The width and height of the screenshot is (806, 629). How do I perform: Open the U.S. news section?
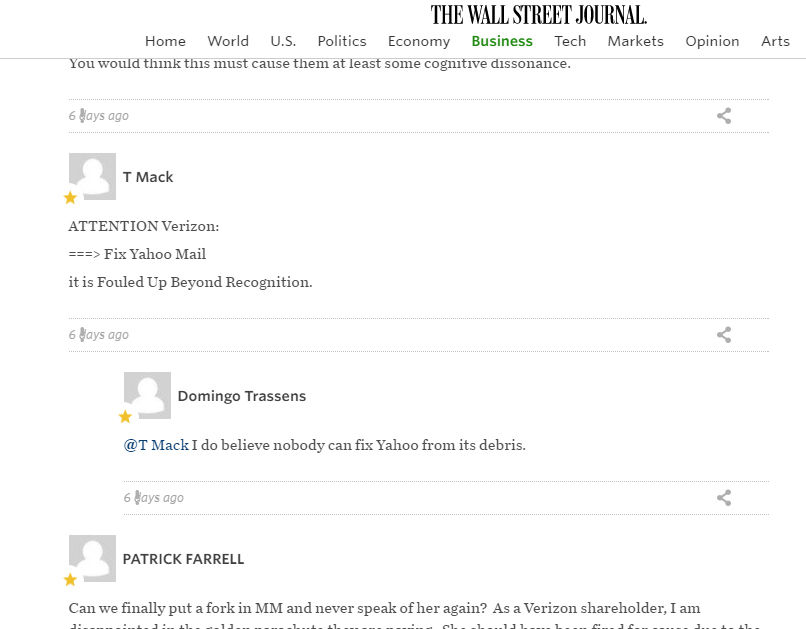[283, 41]
